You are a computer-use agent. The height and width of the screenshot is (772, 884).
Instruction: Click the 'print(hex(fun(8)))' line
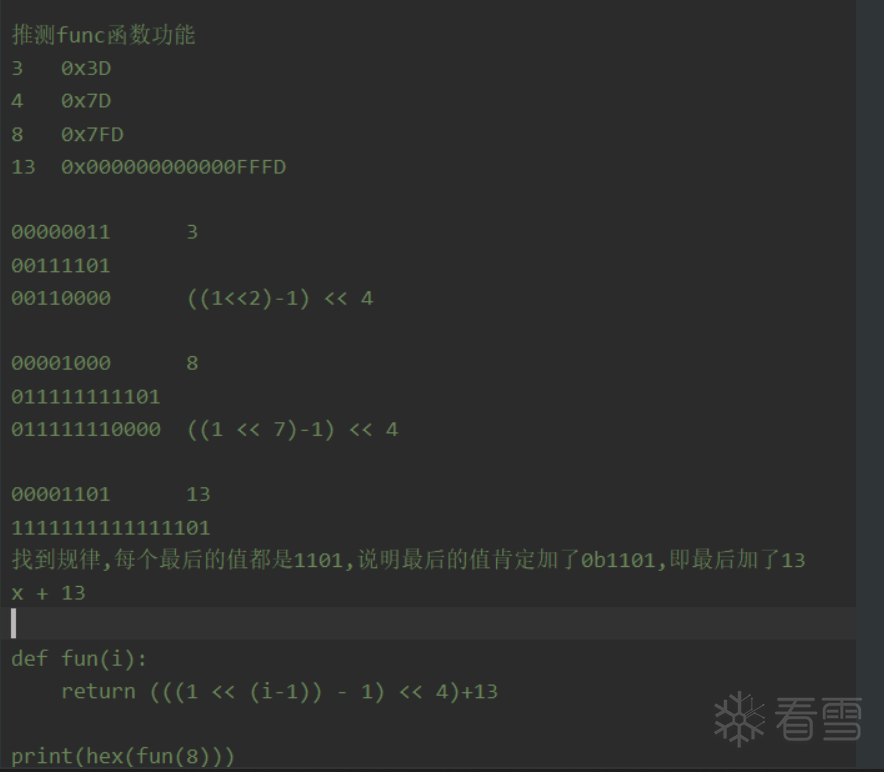click(123, 756)
